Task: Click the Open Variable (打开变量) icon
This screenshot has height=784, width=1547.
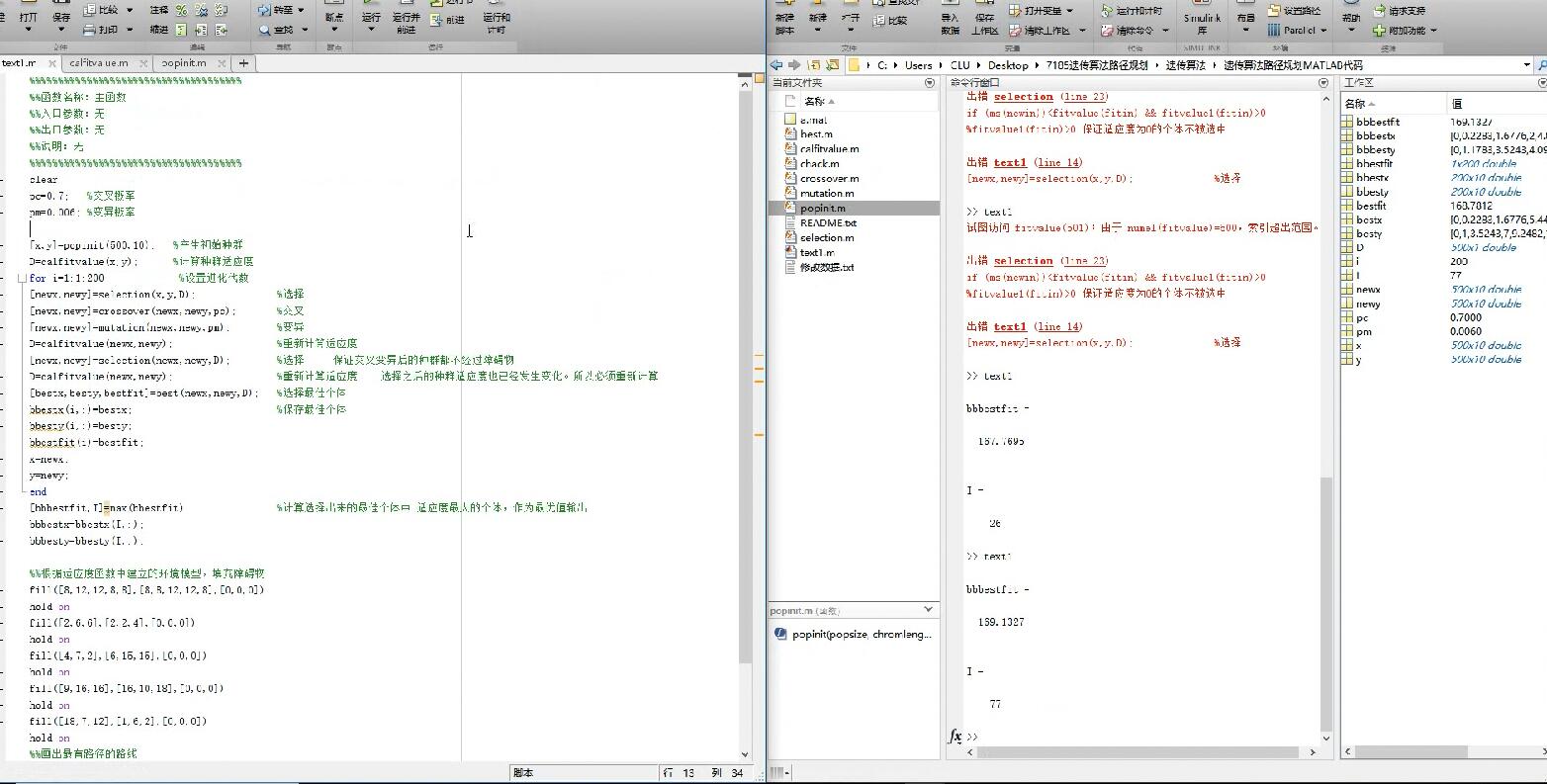Action: [x=1016, y=10]
